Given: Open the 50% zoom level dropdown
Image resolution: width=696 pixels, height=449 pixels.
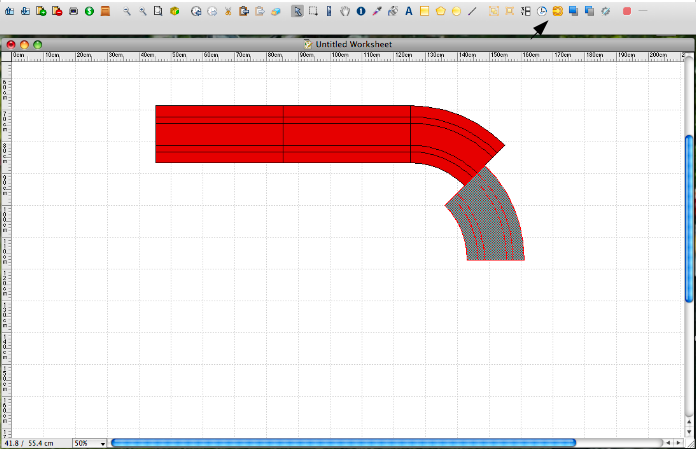Looking at the screenshot, I should (90, 442).
